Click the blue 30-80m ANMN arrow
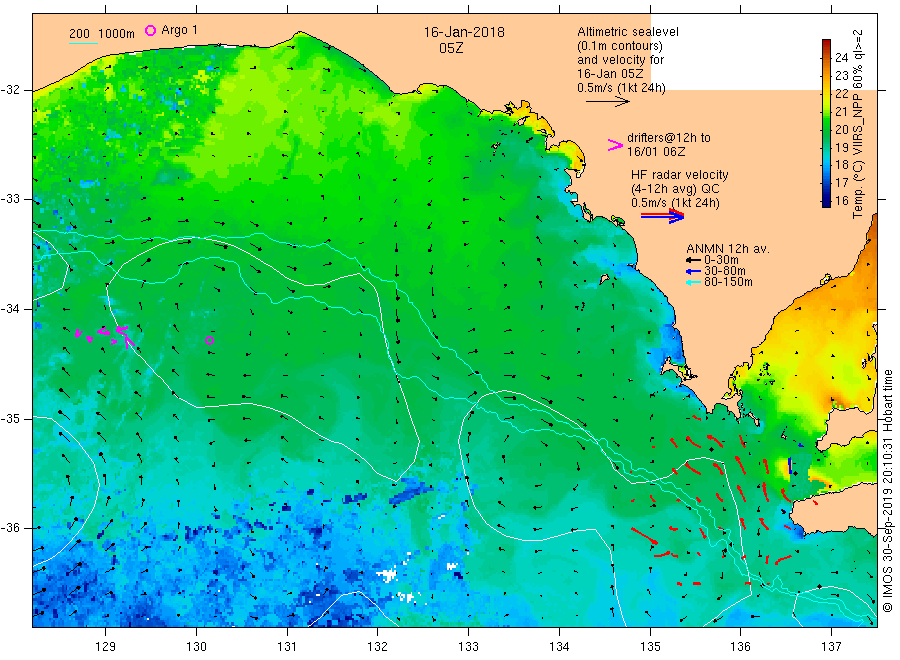The image size is (900, 660). (x=693, y=271)
